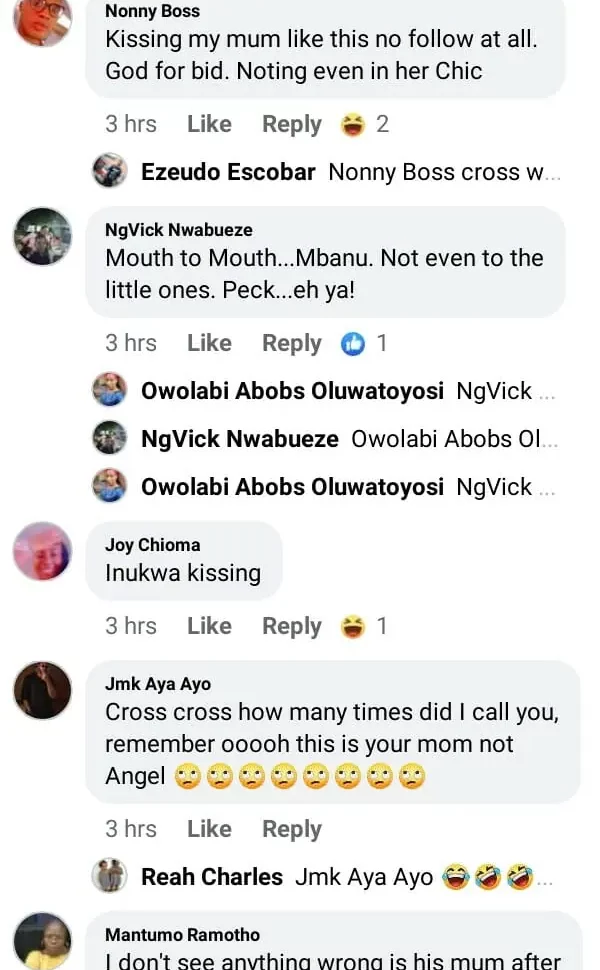Click the thumbs-up reaction on NgVick Nwabueze comment
600x970 pixels.
tap(352, 344)
